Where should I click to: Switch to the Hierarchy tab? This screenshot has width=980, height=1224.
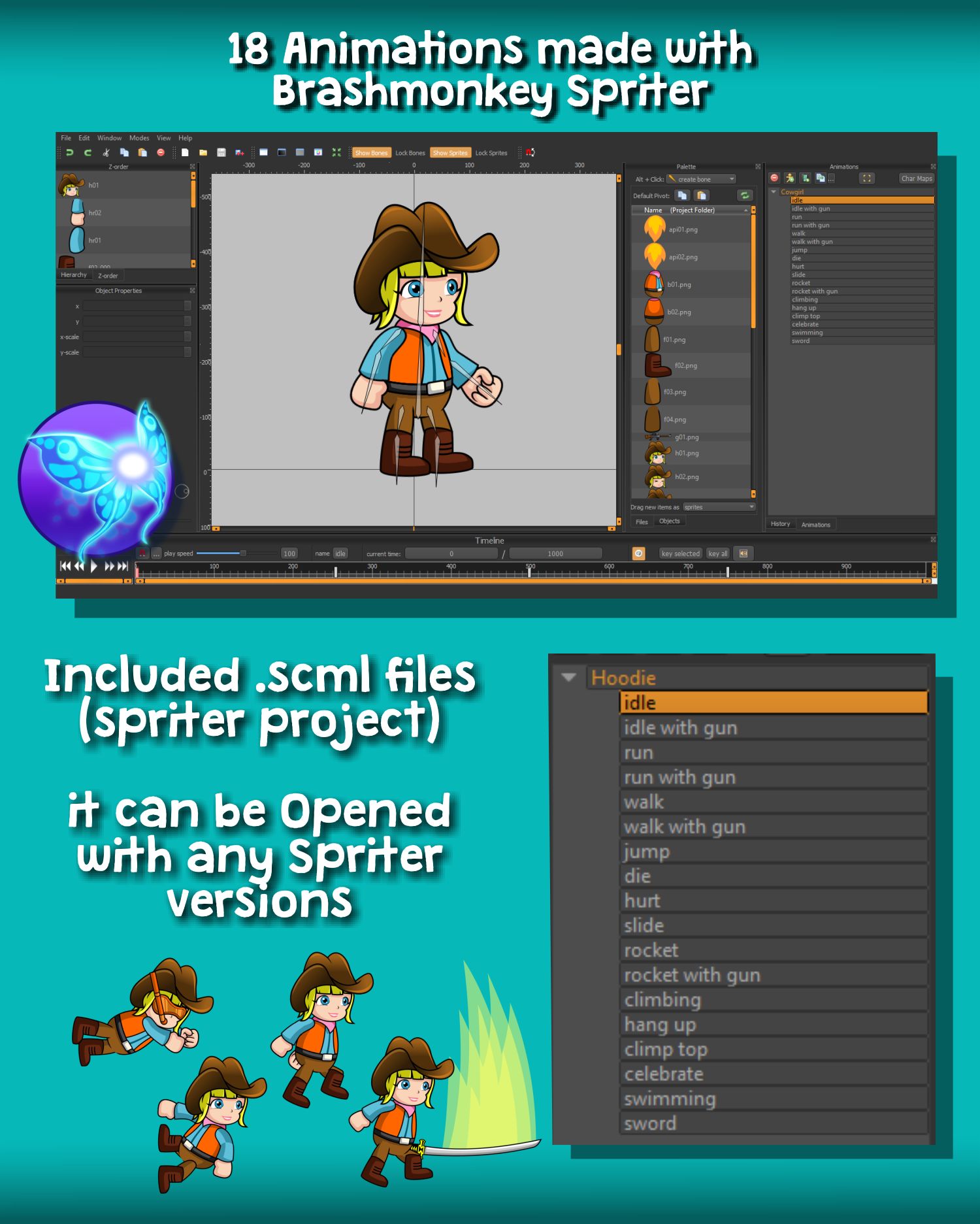click(x=73, y=275)
